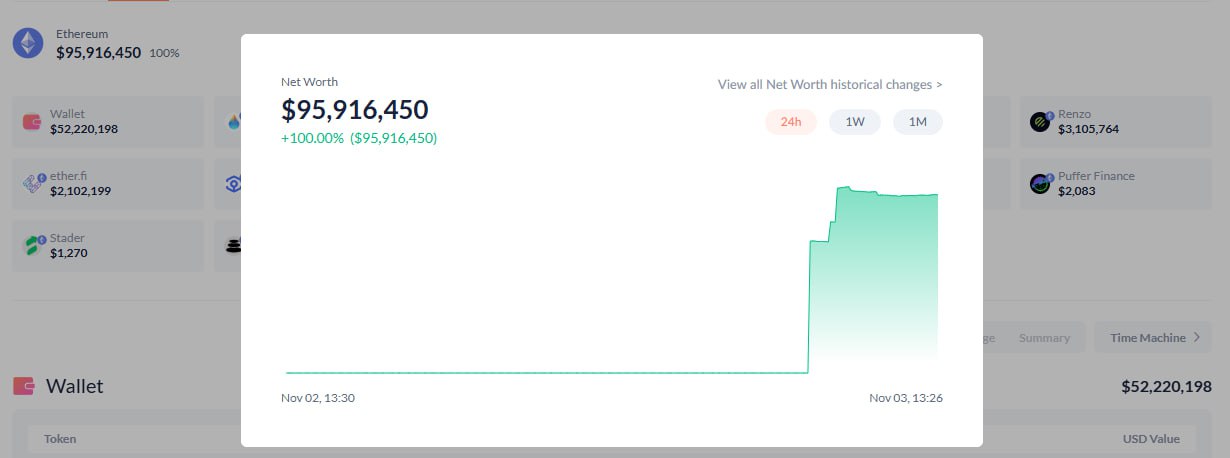The height and width of the screenshot is (458, 1230).
Task: Click the $95,916,450 net worth figure in the popup
Action: pos(355,110)
